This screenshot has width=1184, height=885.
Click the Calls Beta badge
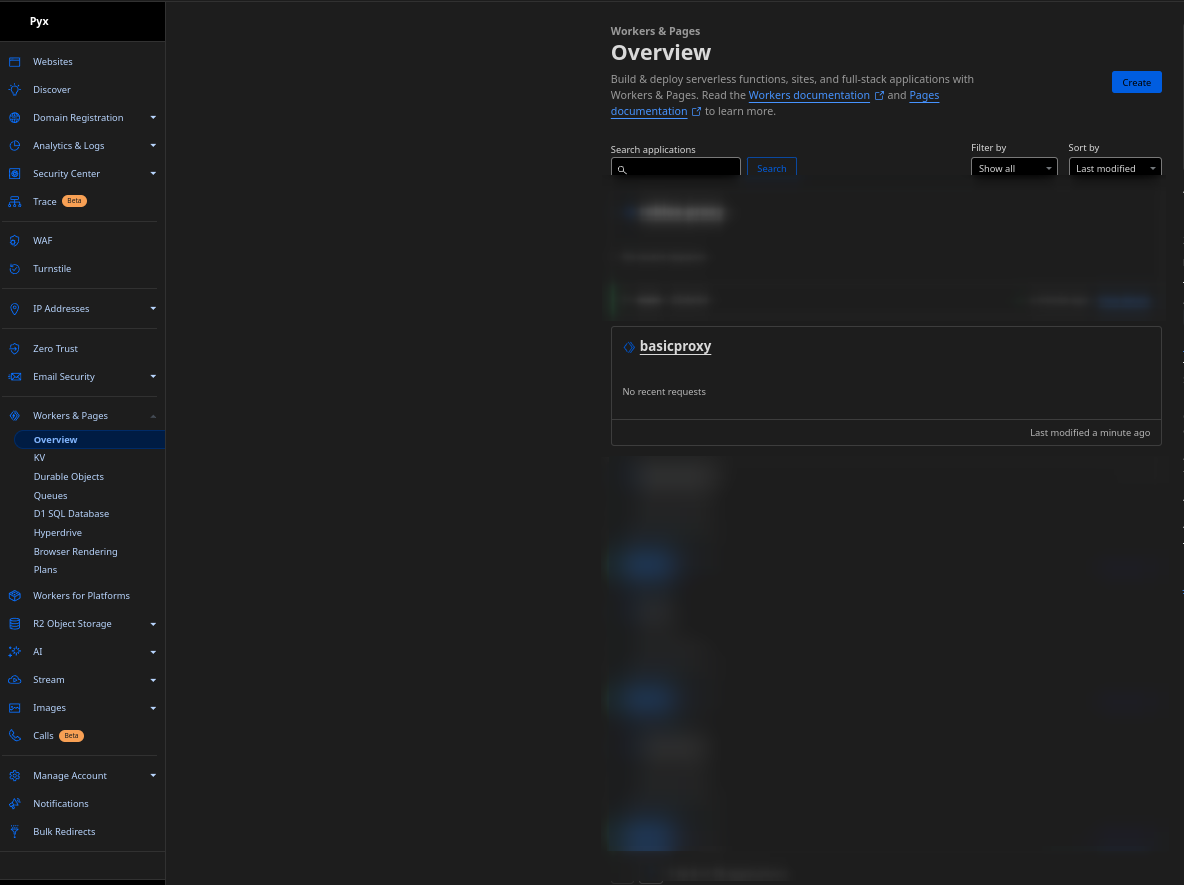tap(71, 735)
